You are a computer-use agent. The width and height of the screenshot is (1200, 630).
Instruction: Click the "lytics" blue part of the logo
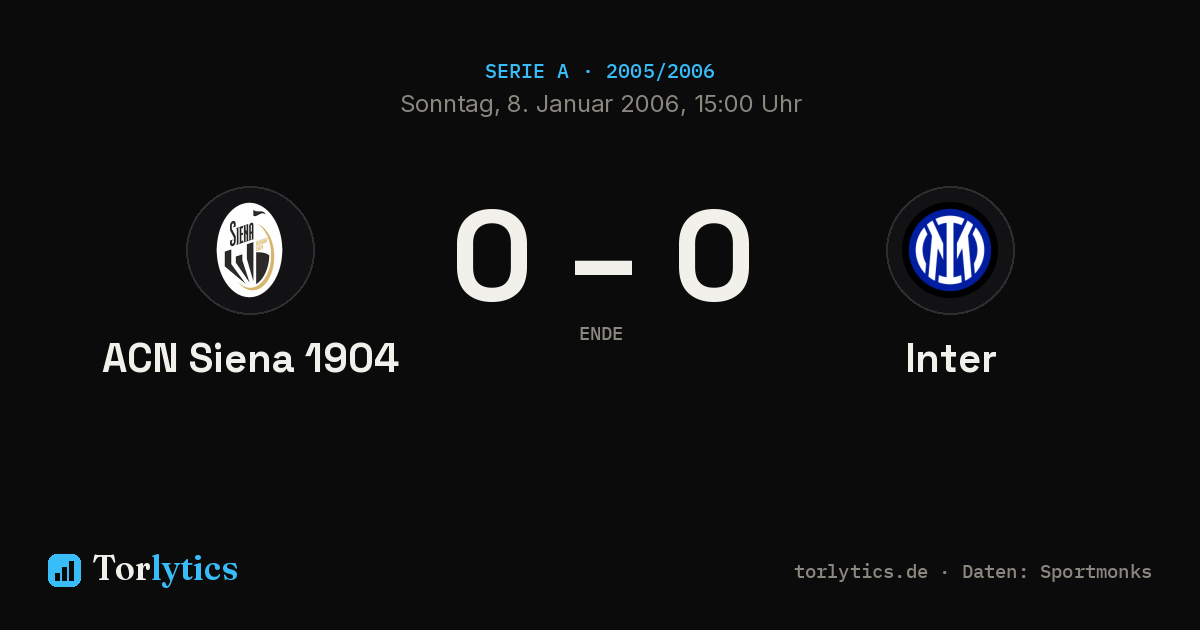(x=195, y=570)
